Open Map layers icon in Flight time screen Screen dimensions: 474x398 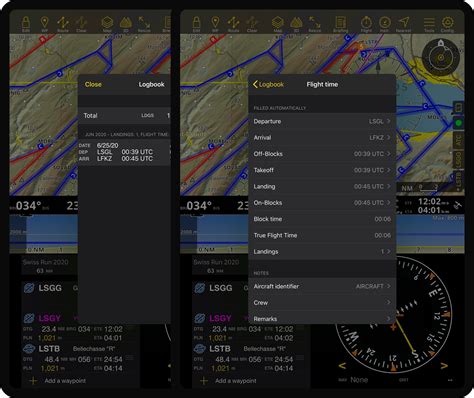click(x=277, y=24)
